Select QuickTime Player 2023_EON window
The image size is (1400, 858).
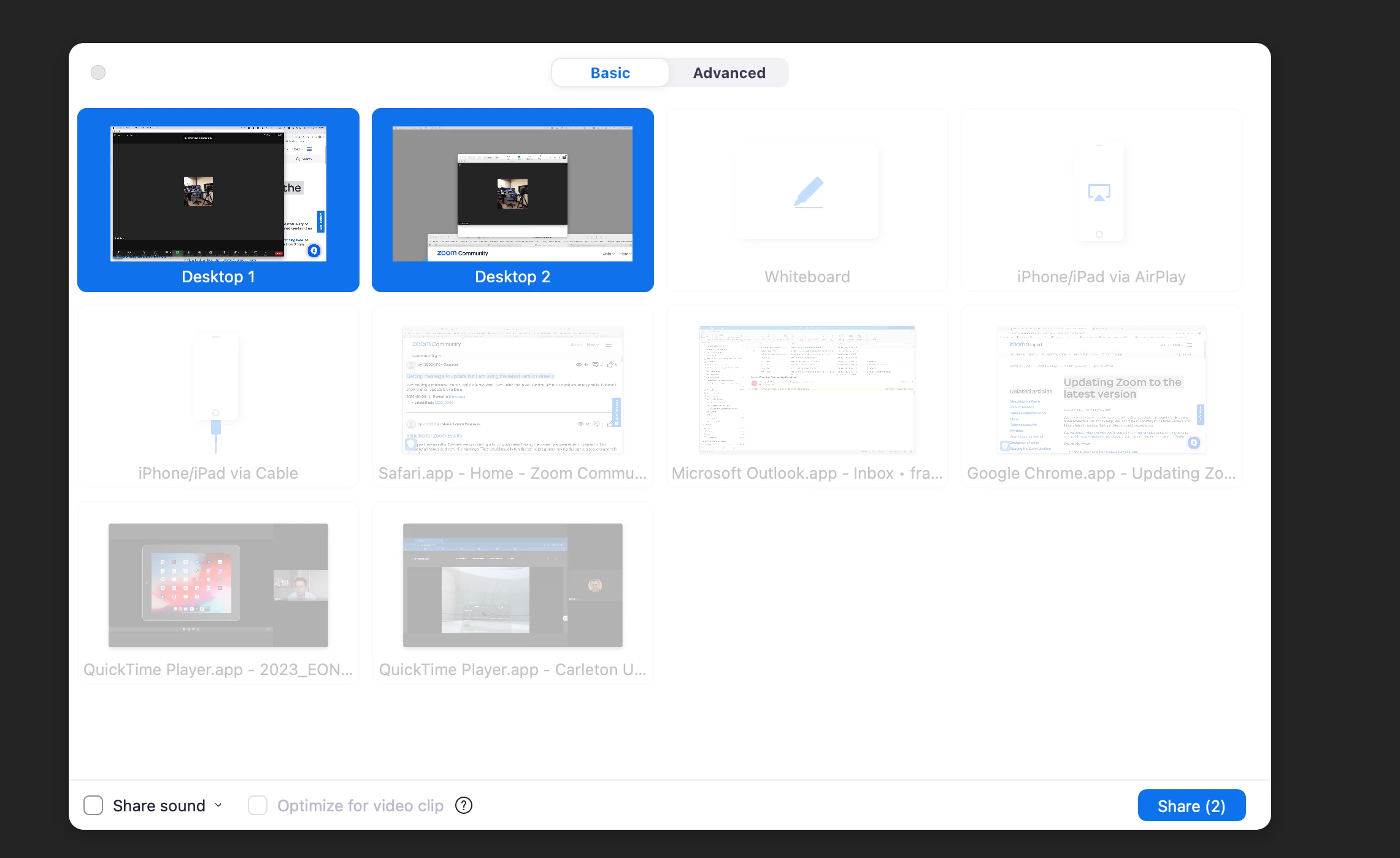point(218,585)
